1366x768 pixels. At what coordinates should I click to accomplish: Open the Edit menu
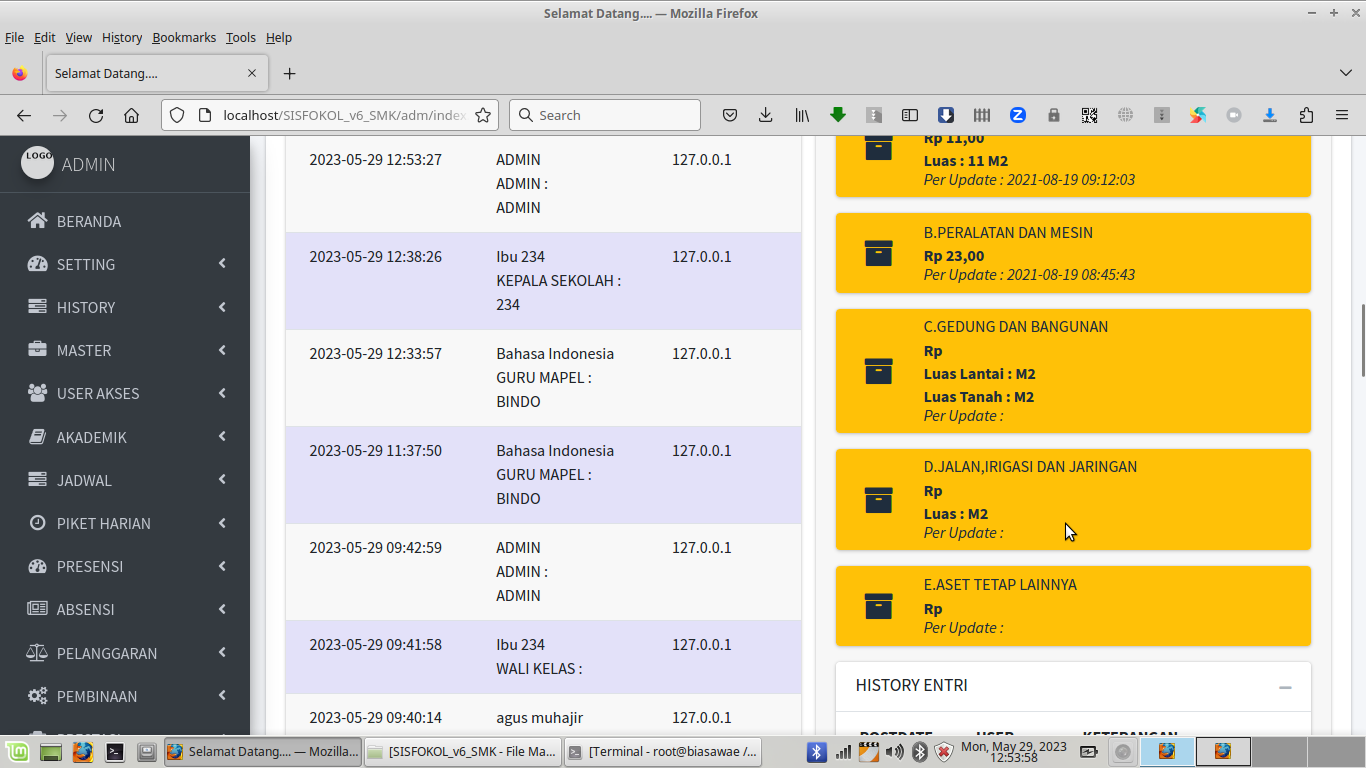click(x=45, y=37)
